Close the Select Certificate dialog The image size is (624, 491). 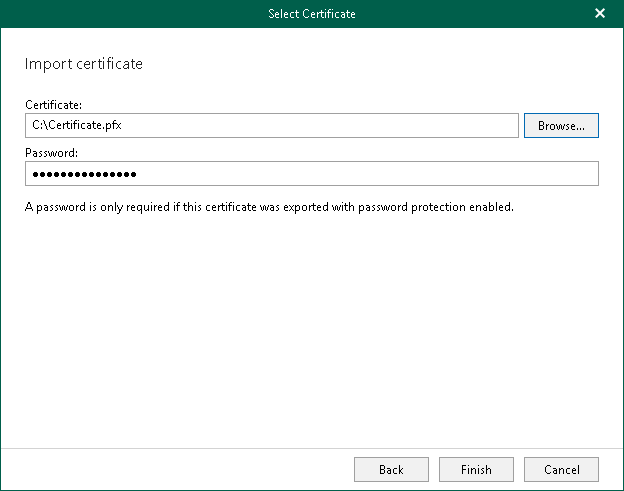coord(600,14)
